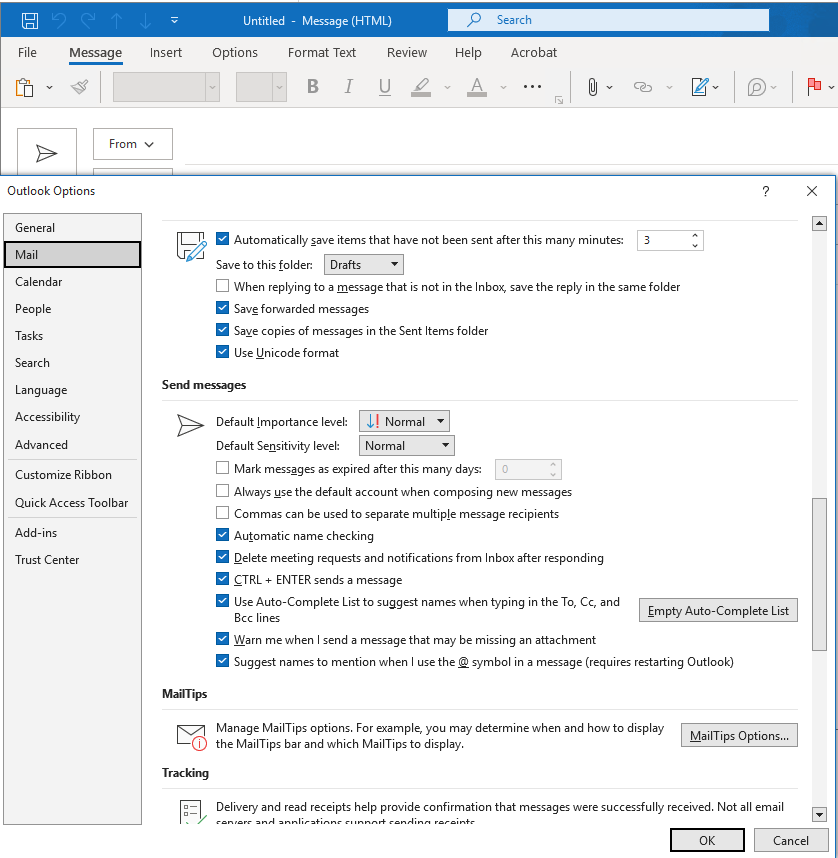This screenshot has width=838, height=858.
Task: Switch to the Options tab
Action: tap(235, 53)
